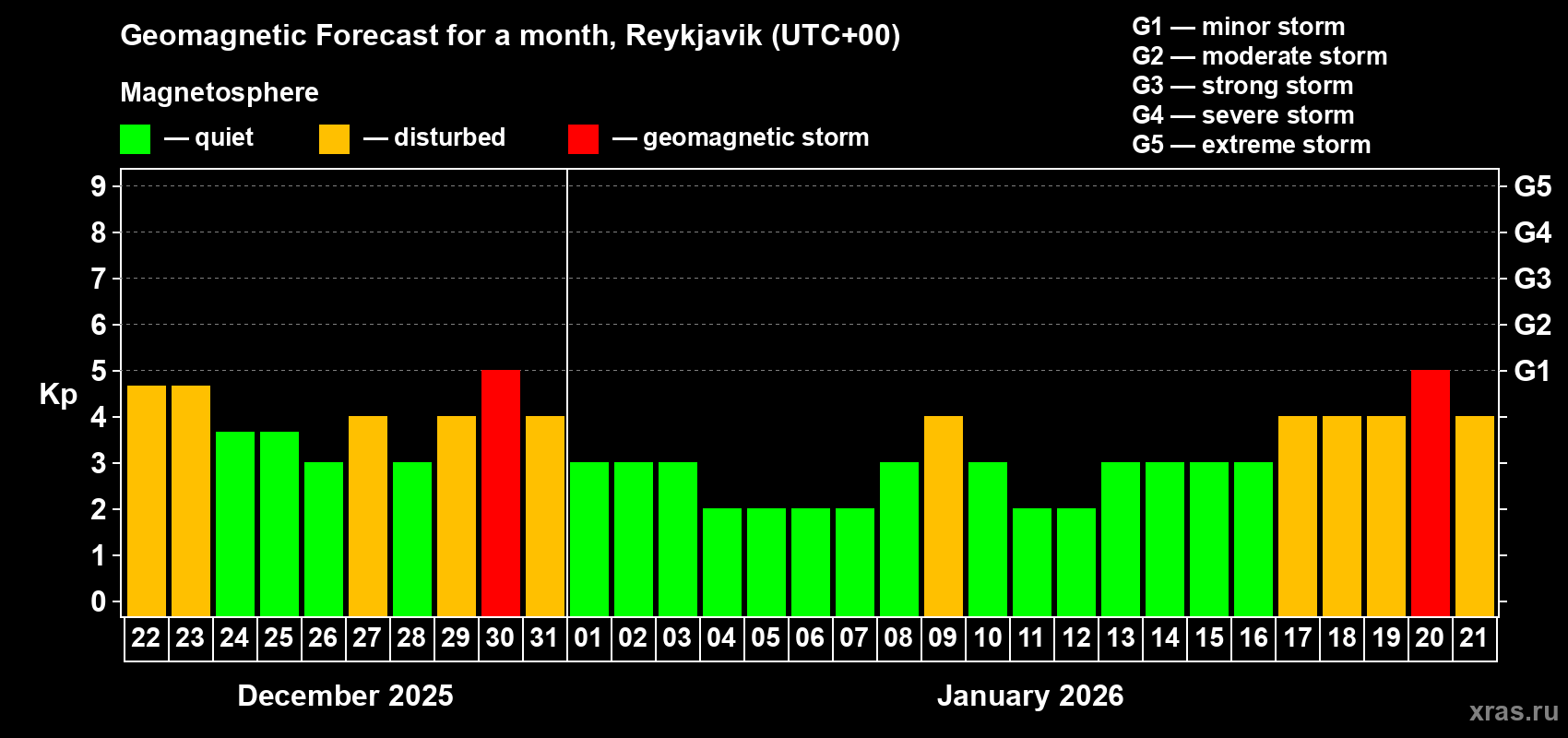Image resolution: width=1568 pixels, height=738 pixels.
Task: Click the 'G2 — moderate storm' legend line
Action: click(1260, 56)
